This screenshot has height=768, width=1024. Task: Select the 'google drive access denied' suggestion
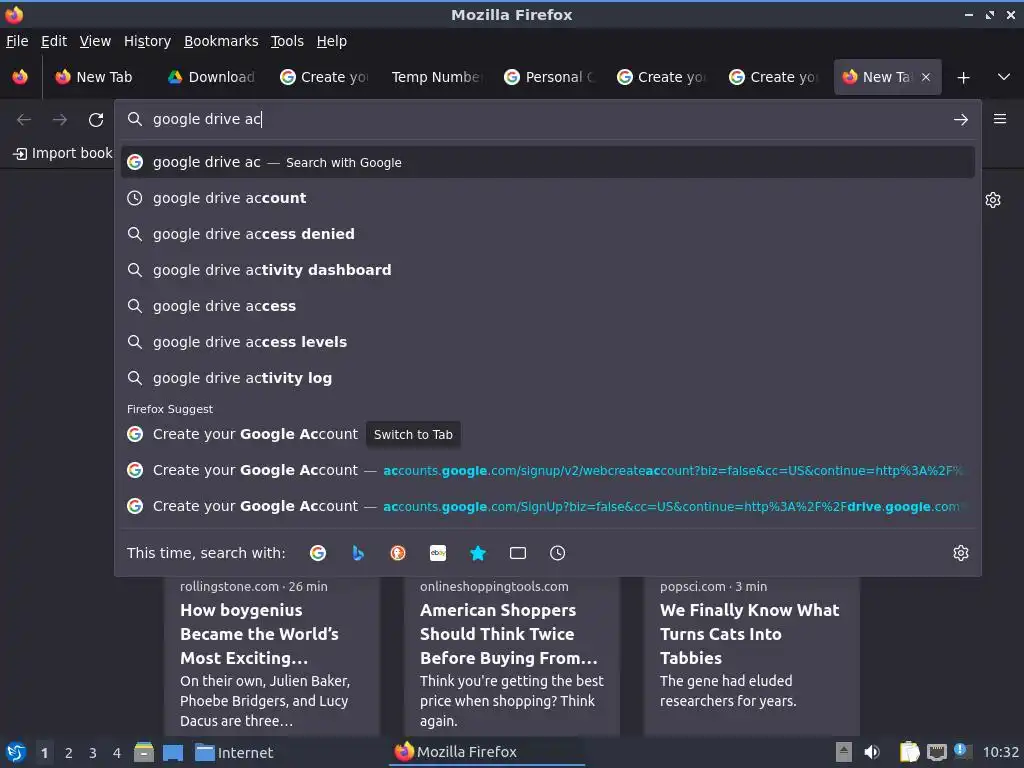(x=548, y=234)
